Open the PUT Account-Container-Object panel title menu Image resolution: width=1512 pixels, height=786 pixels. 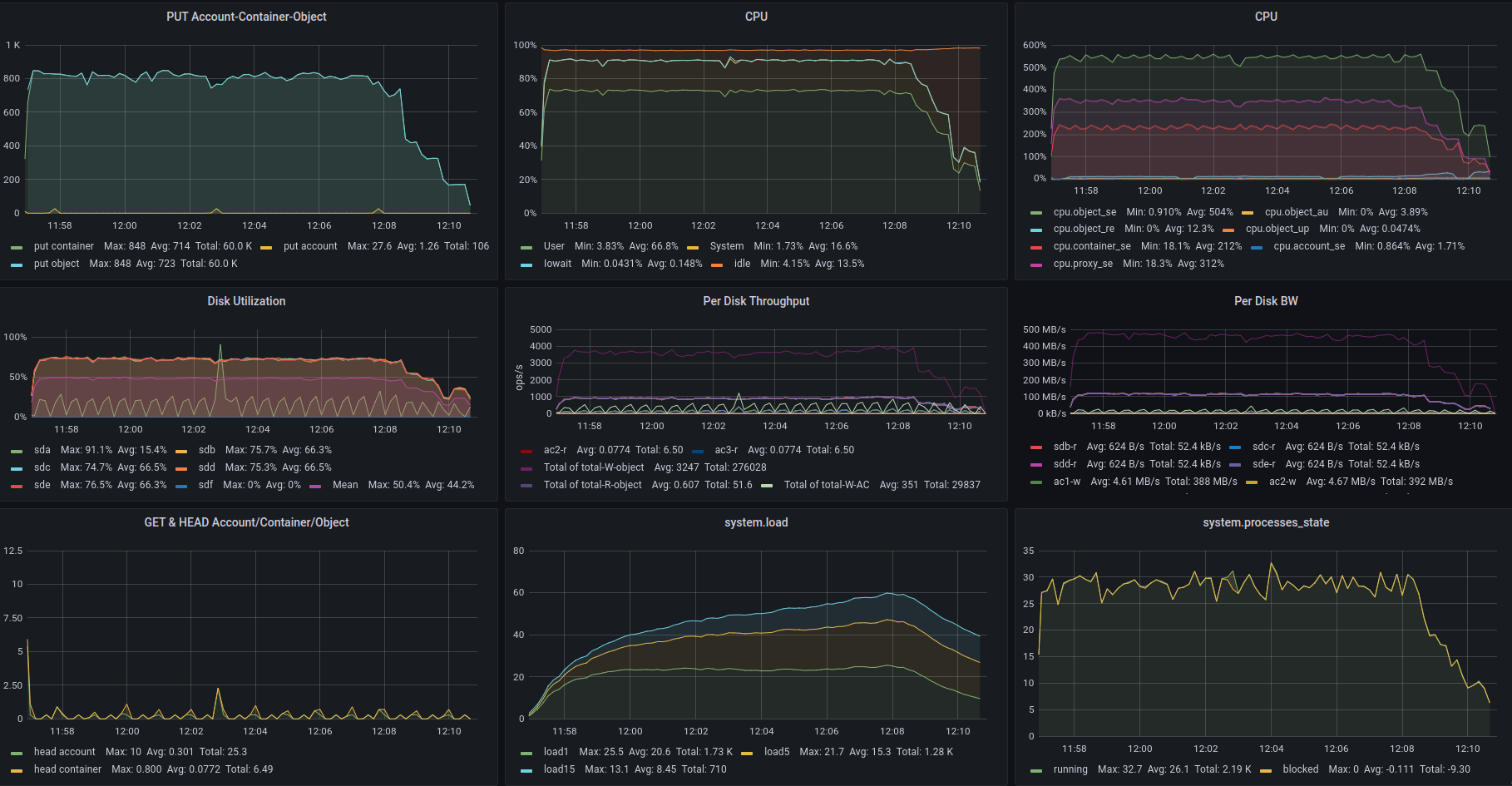click(x=246, y=17)
